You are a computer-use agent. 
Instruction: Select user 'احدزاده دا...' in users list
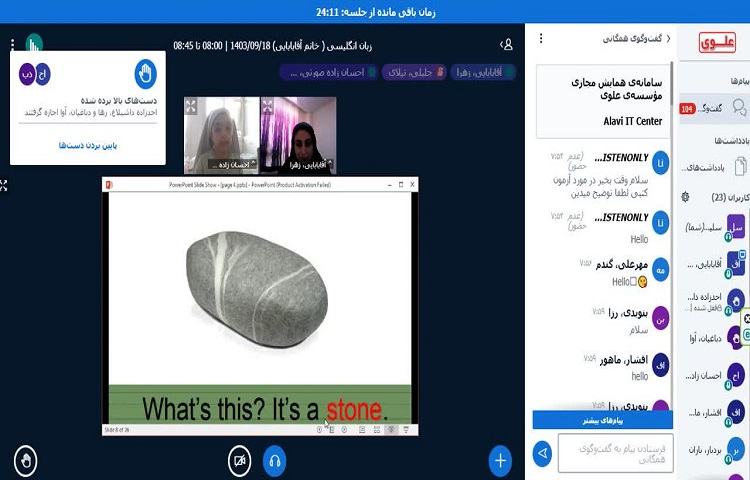pyautogui.click(x=714, y=301)
